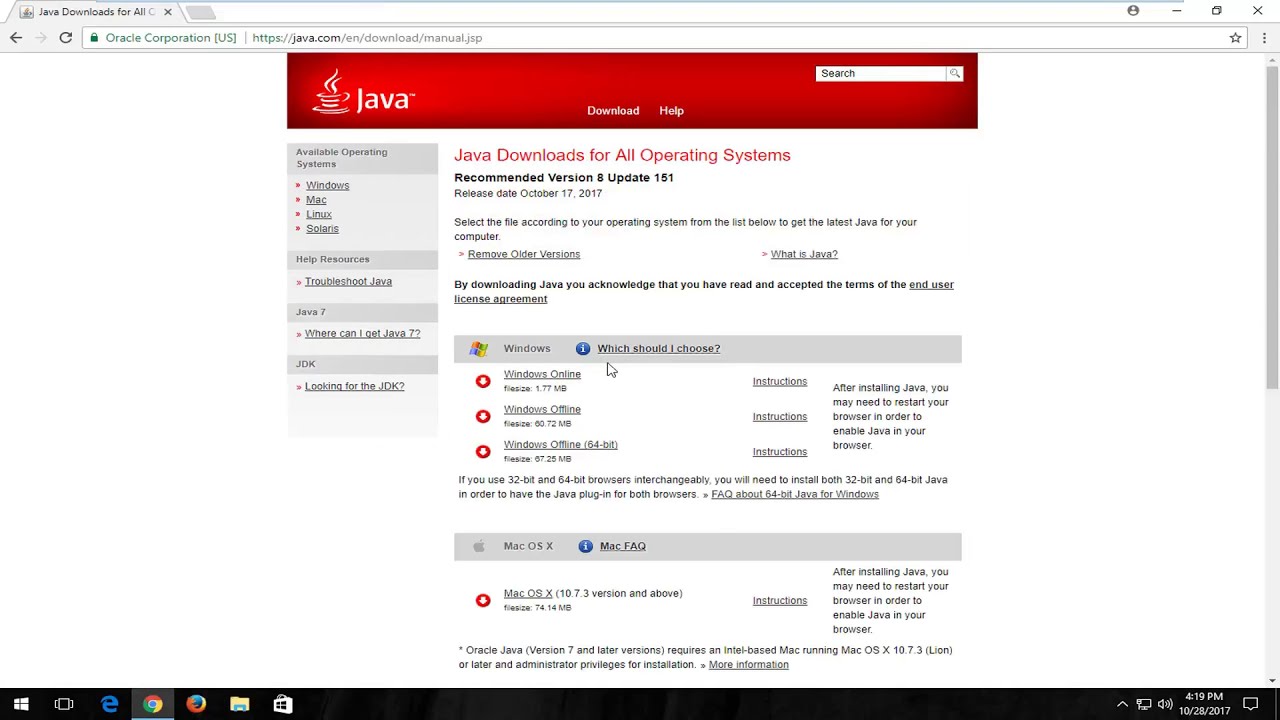This screenshot has height=720, width=1280.
Task: Click the search magnifier icon
Action: pos(954,73)
